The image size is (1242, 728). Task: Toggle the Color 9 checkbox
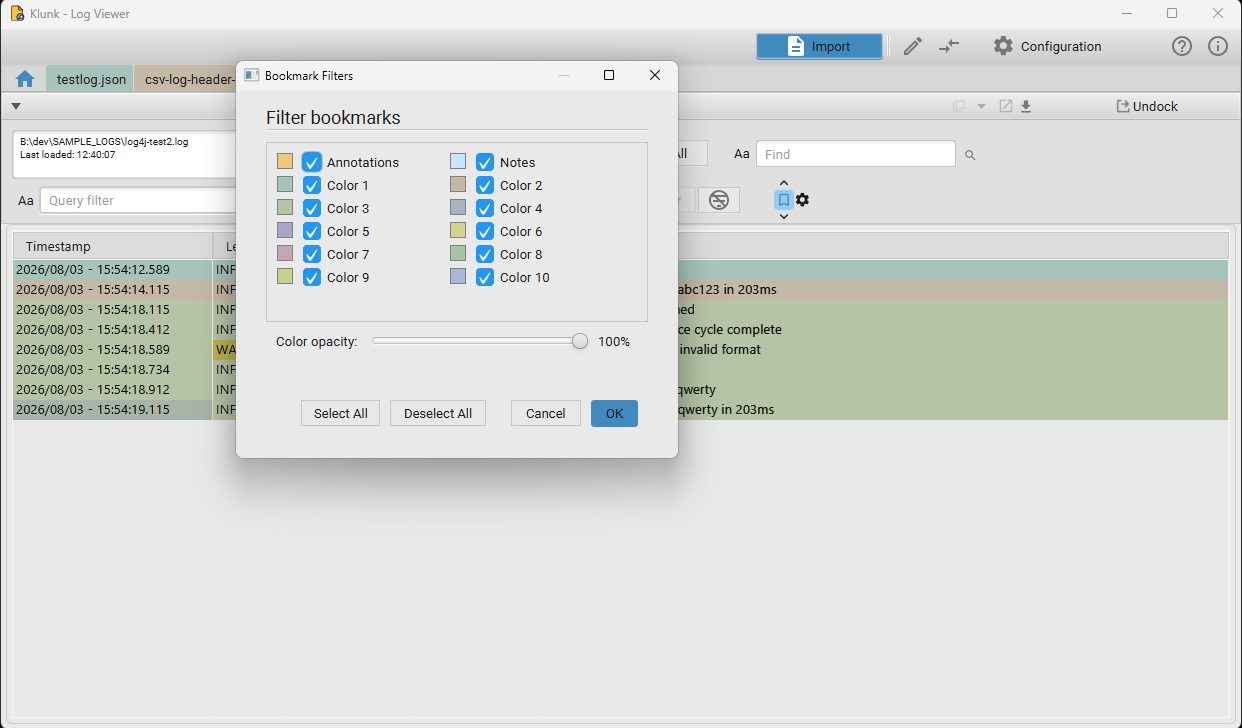(312, 277)
